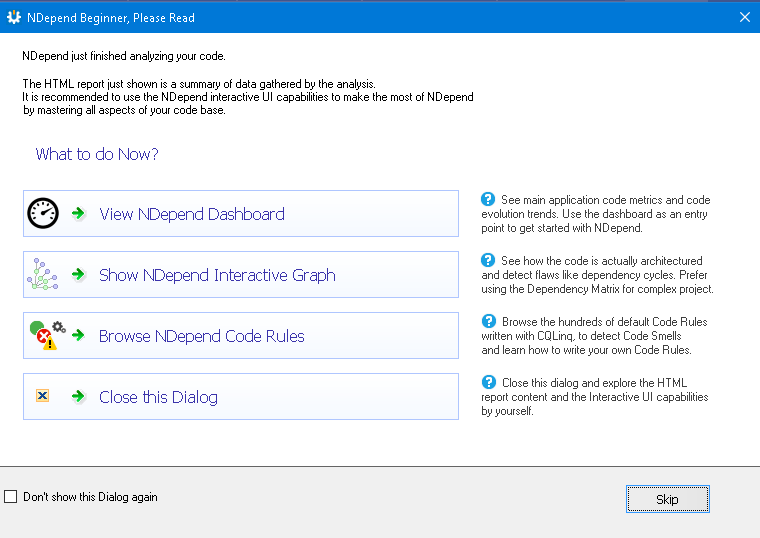Image resolution: width=760 pixels, height=538 pixels.
Task: Click help icon for interactive graph description
Action: tap(488, 260)
